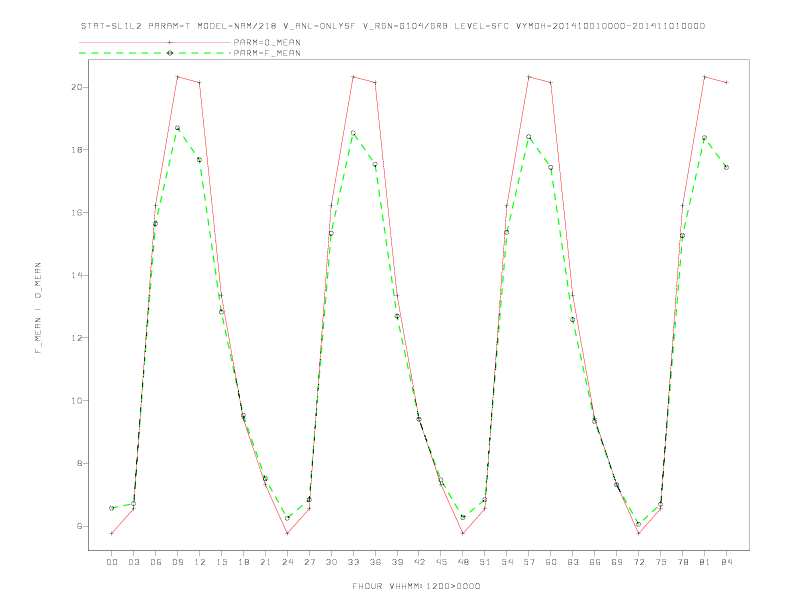Click y-axis tick label 14
Viewport: 792px width, 612px height.
point(77,275)
